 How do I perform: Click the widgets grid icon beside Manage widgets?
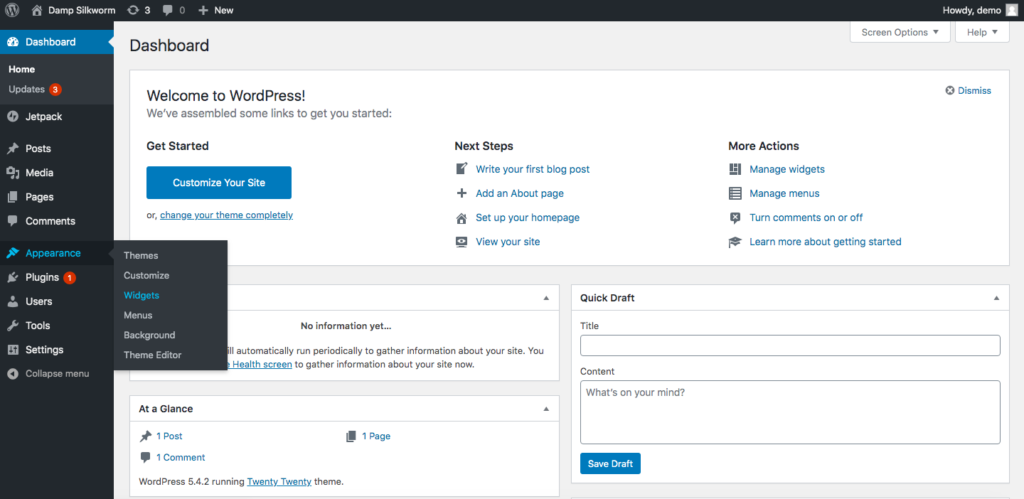pos(735,169)
